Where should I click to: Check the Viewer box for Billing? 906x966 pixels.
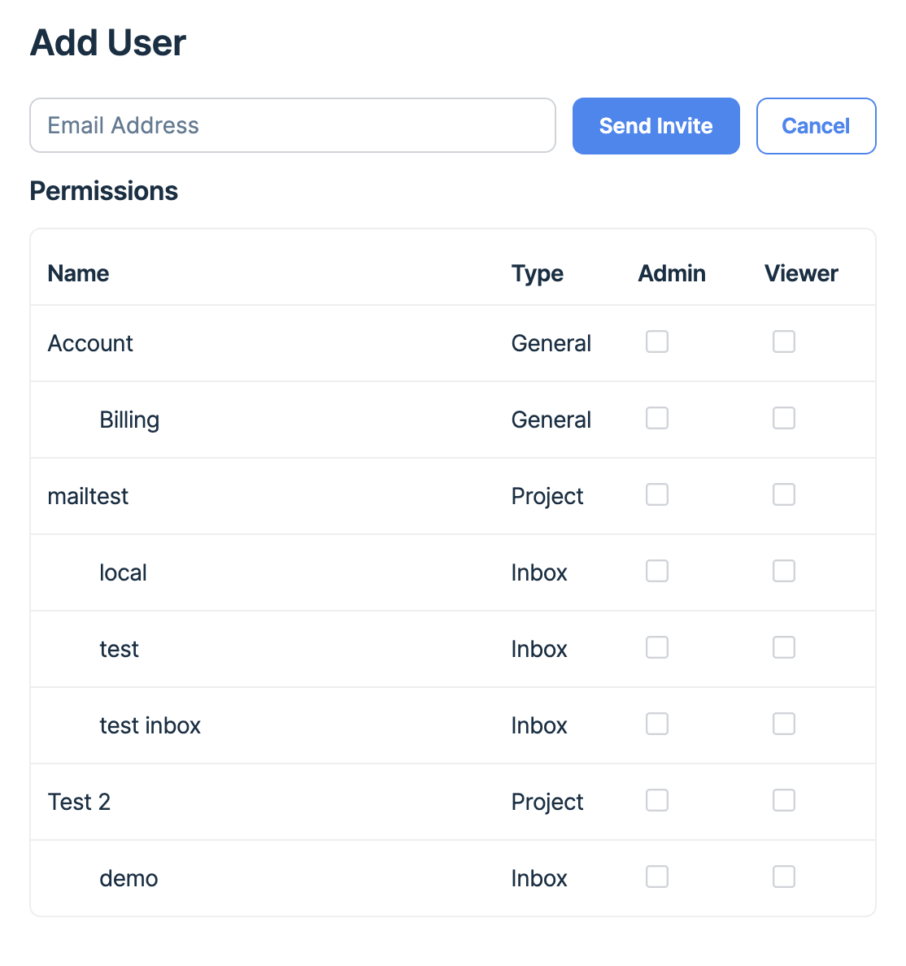[x=784, y=418]
